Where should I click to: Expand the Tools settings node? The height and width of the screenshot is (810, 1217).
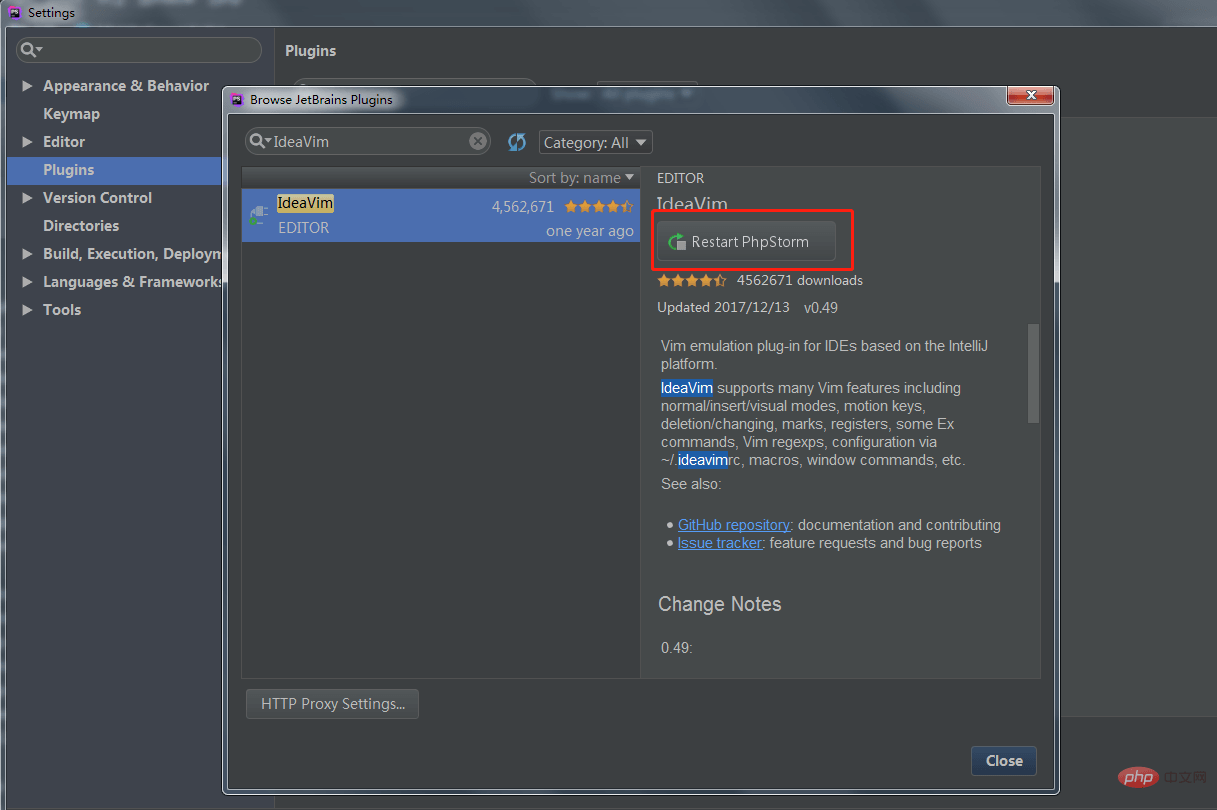(27, 310)
